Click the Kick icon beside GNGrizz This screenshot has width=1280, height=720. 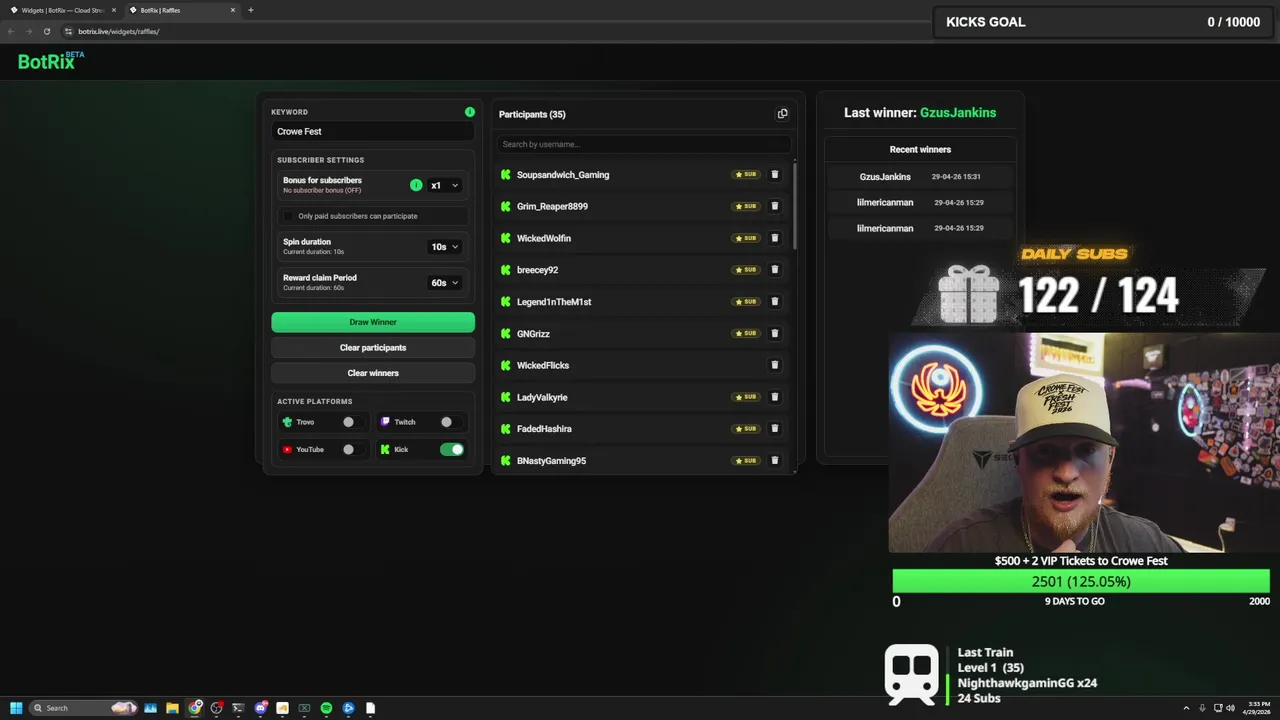point(506,333)
